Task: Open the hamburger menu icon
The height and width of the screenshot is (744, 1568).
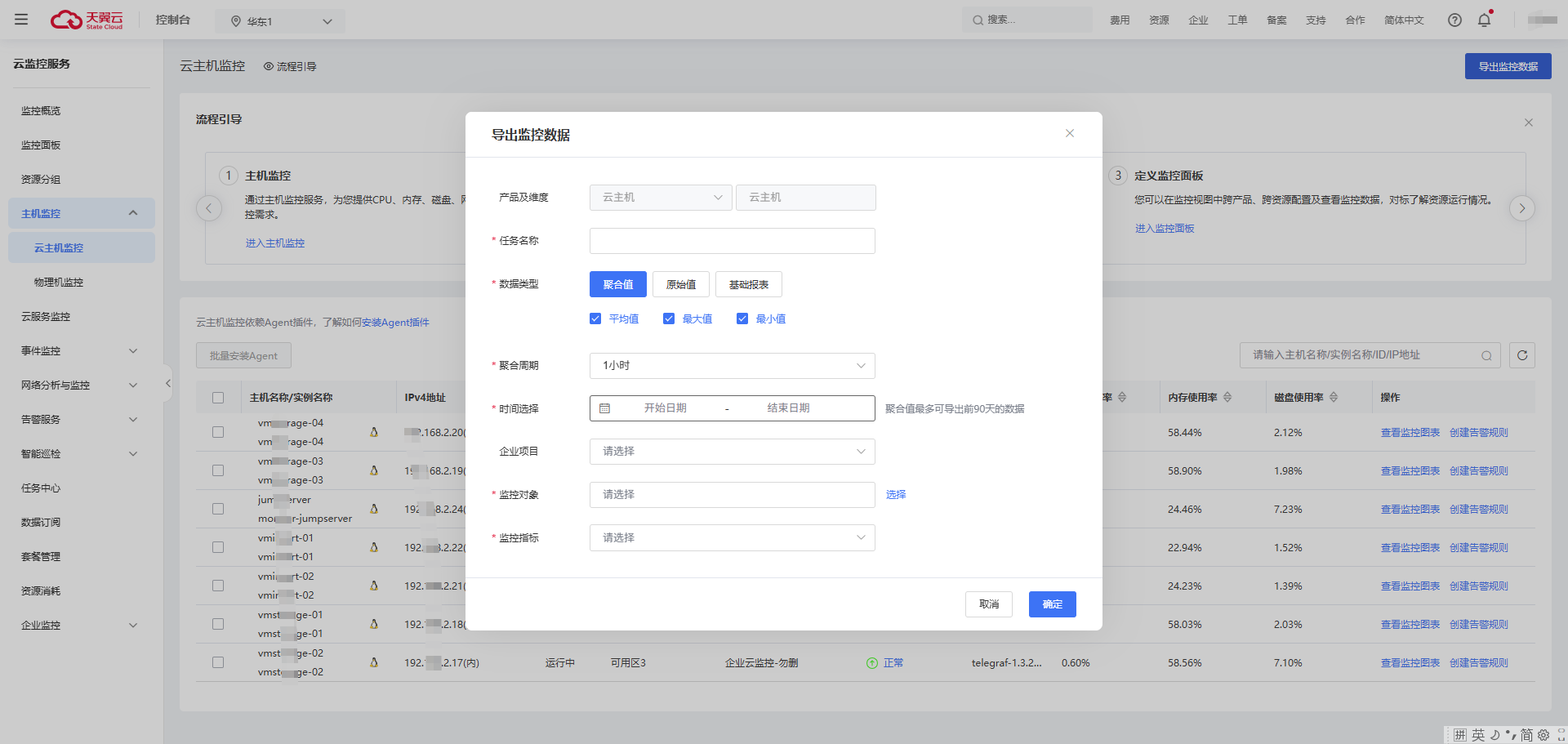Action: coord(21,20)
